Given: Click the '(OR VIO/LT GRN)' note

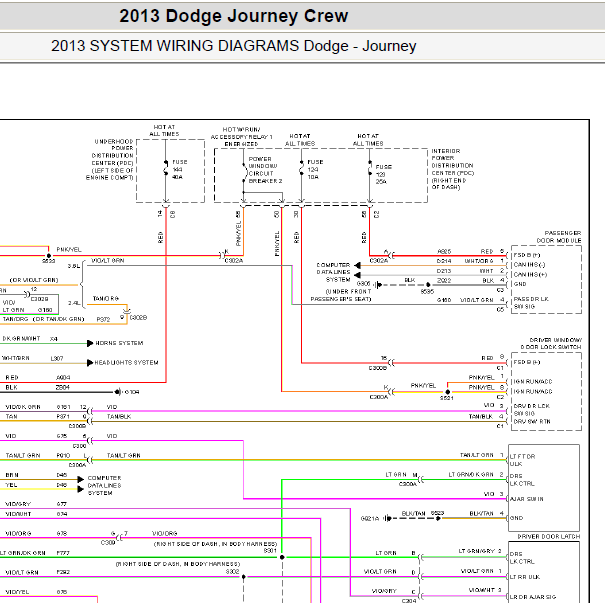Looking at the screenshot, I should 34,280.
